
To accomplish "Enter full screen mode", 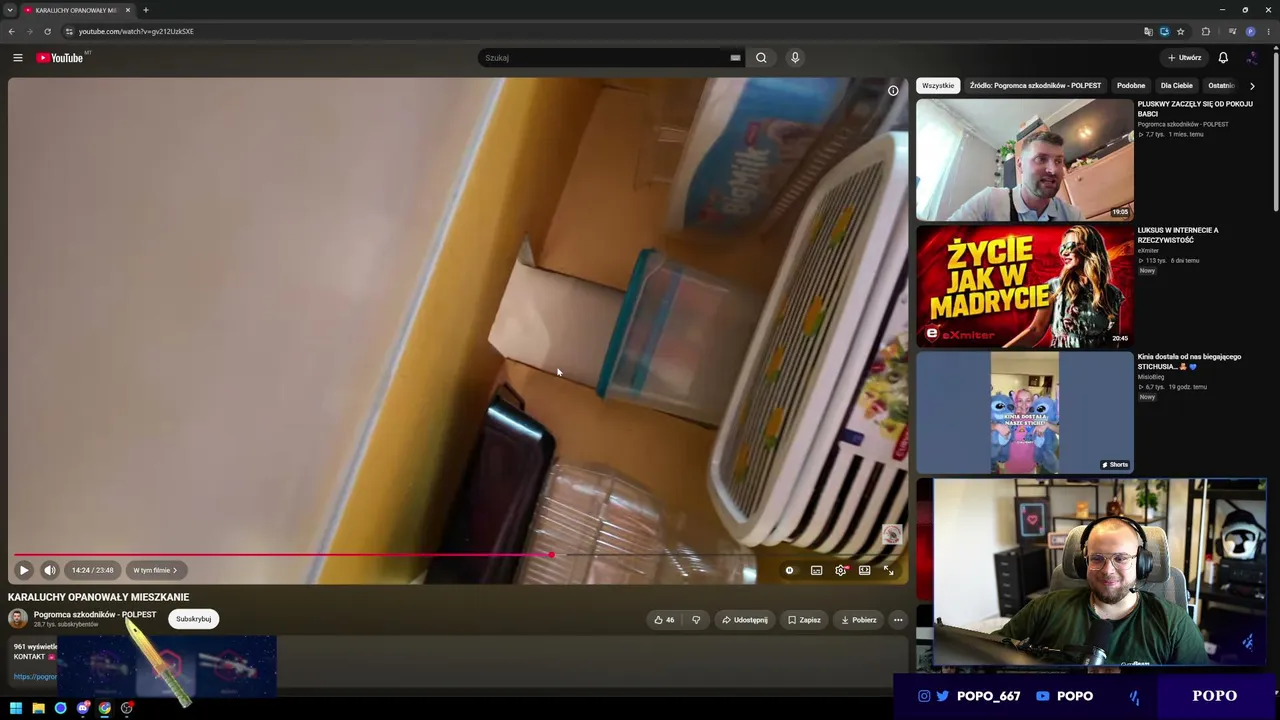I will pyautogui.click(x=888, y=570).
